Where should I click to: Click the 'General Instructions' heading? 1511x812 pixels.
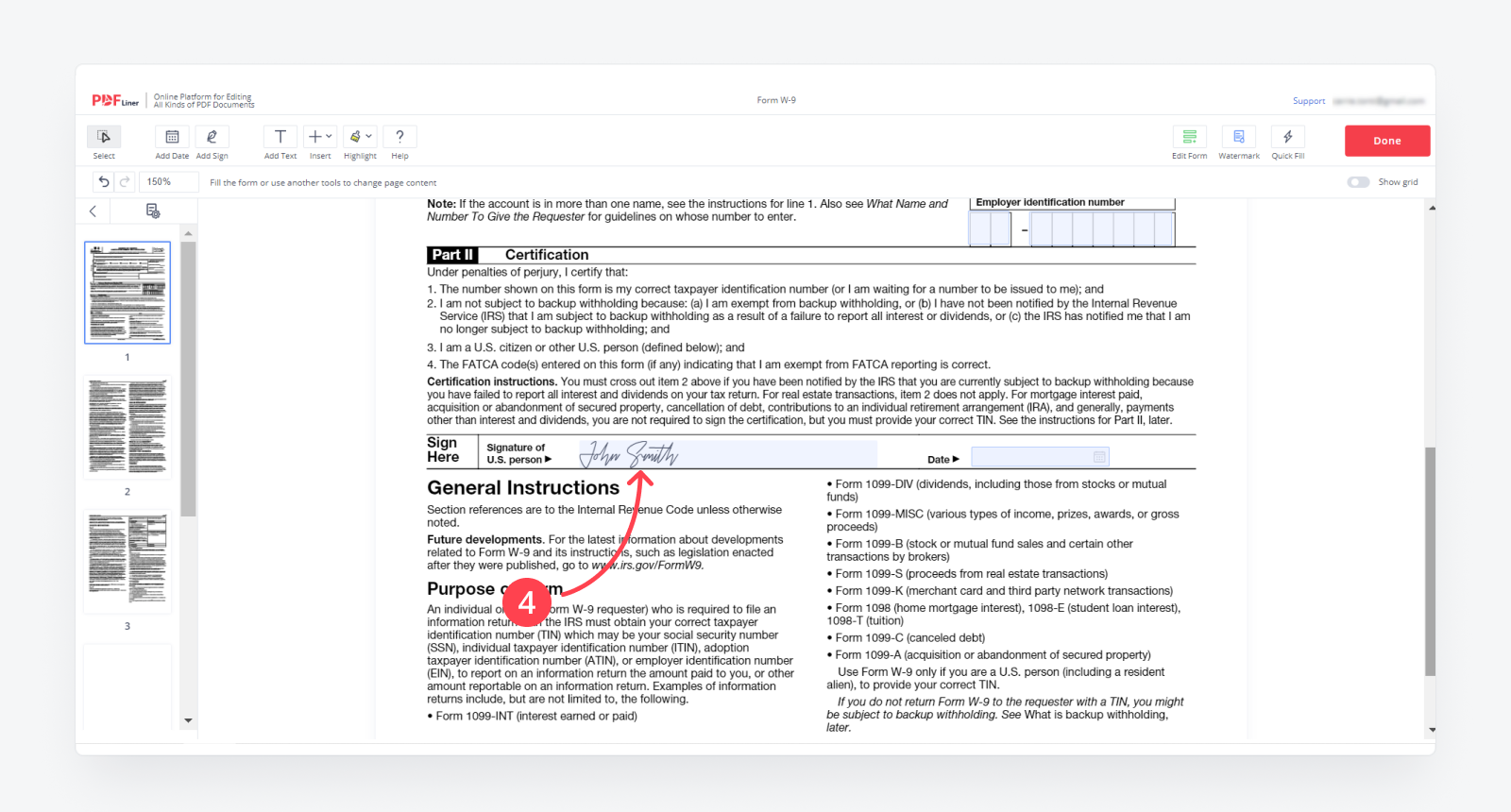523,488
